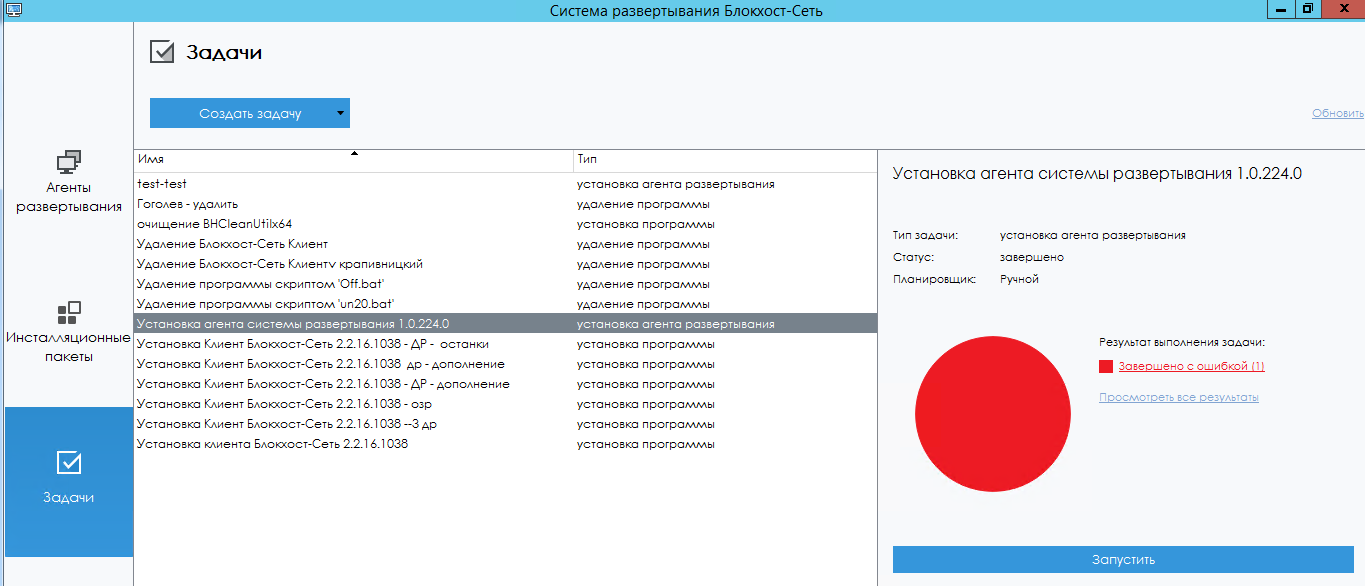The image size is (1365, 586).
Task: Select Удаление программы скриптом 'Off.bat' row
Action: coord(505,284)
